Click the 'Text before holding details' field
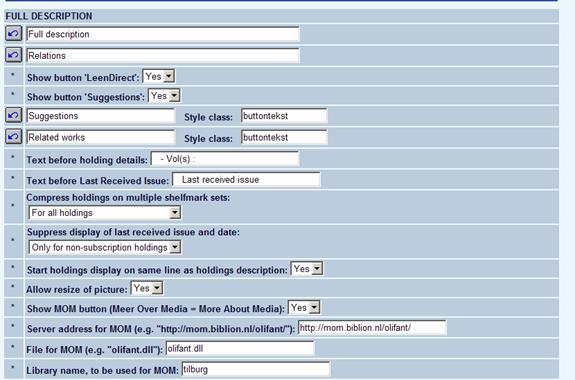The width and height of the screenshot is (575, 380). pyautogui.click(x=225, y=159)
